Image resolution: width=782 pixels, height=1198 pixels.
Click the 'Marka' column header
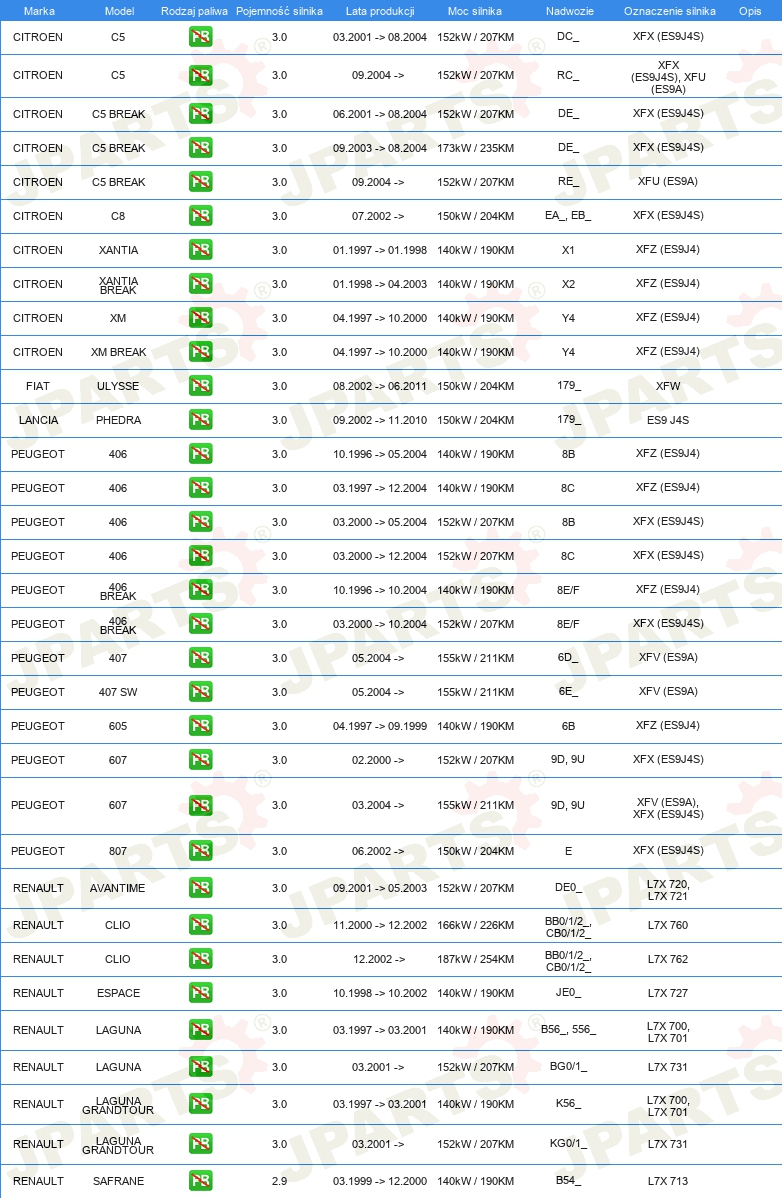pos(39,11)
